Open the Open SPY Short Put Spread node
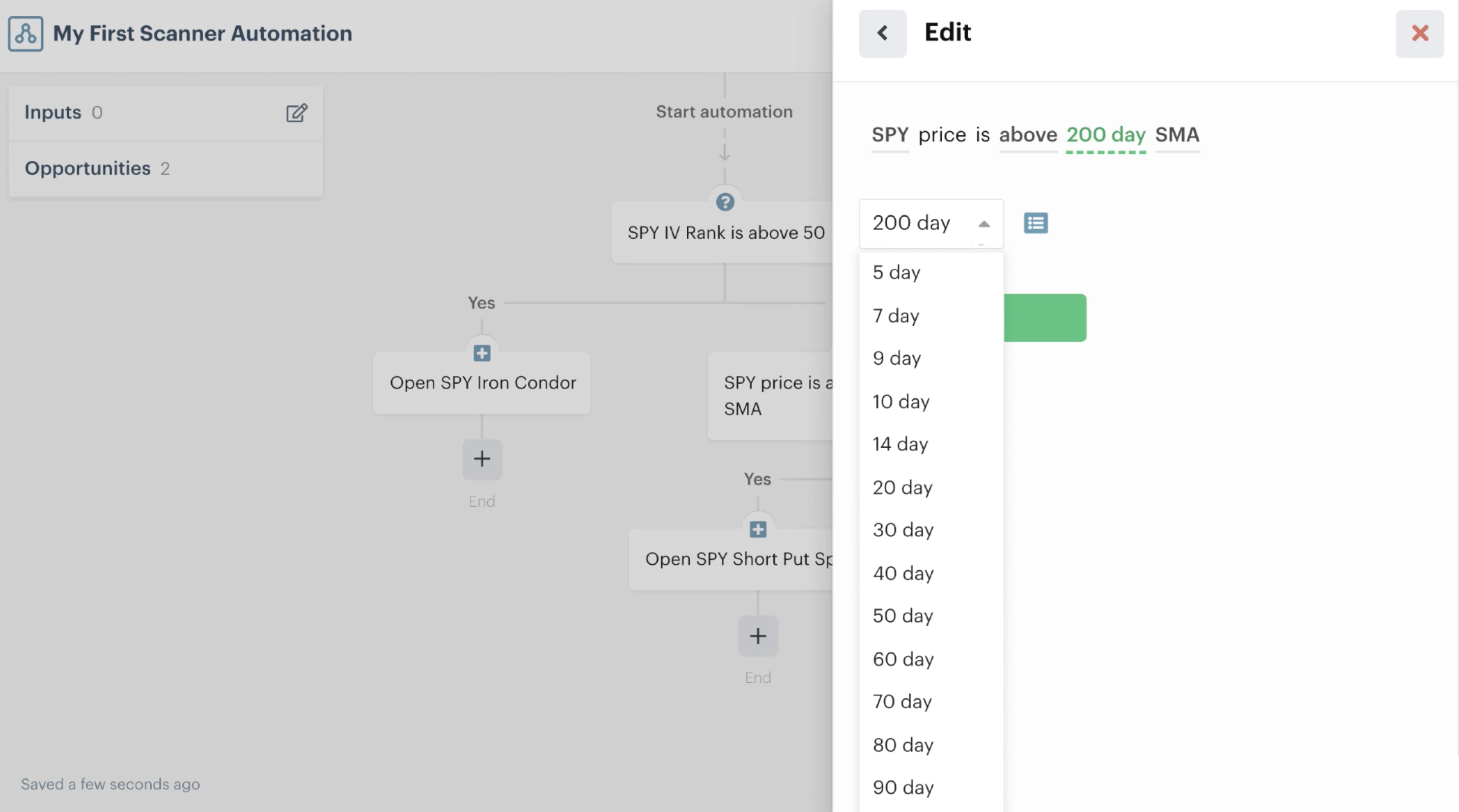Screen dimensions: 1459x812 coord(731,559)
